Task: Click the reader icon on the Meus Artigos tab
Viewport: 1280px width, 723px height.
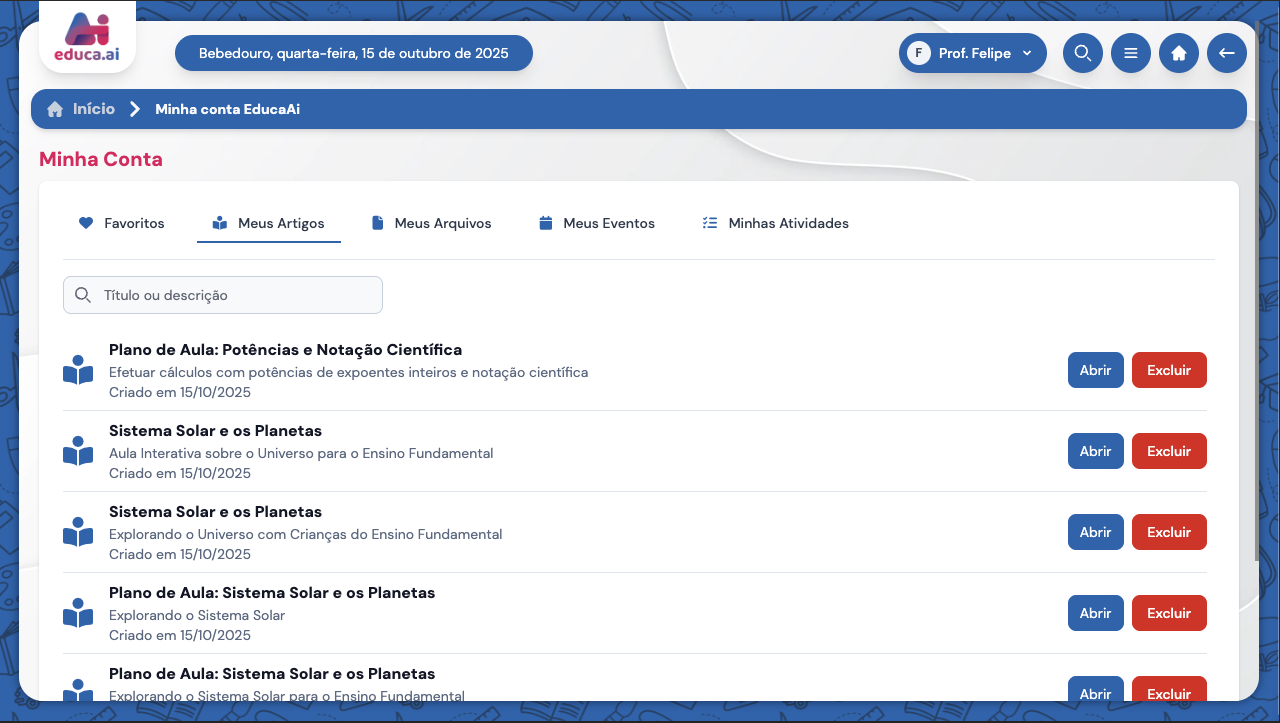Action: 219,223
